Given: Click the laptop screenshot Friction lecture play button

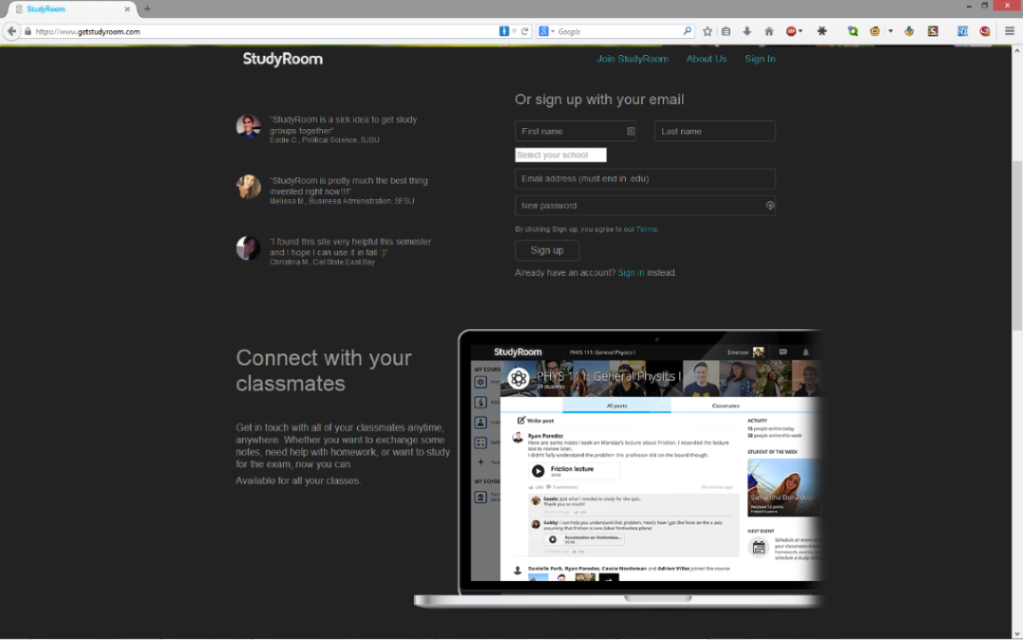Looking at the screenshot, I should [538, 470].
